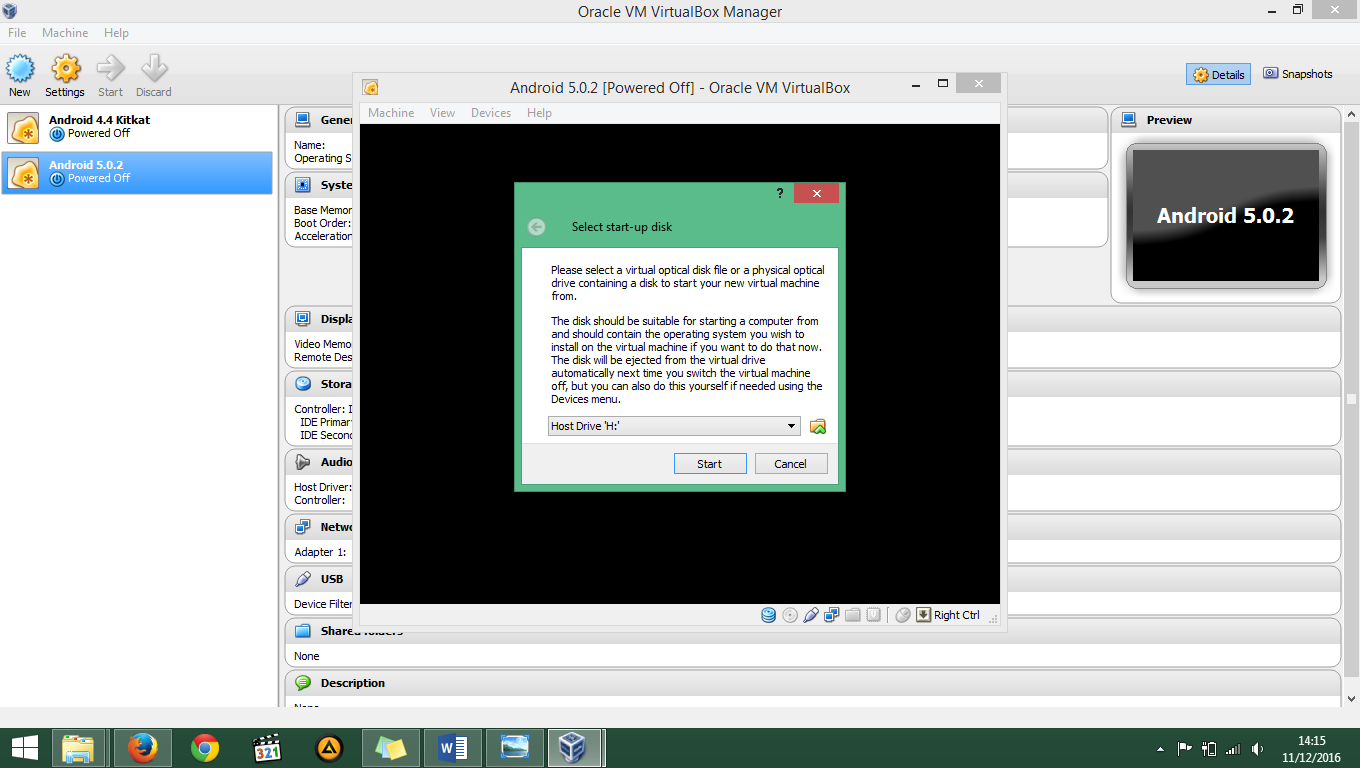Click the VirtualBox taskbar button
Image resolution: width=1360 pixels, height=768 pixels.
point(573,748)
